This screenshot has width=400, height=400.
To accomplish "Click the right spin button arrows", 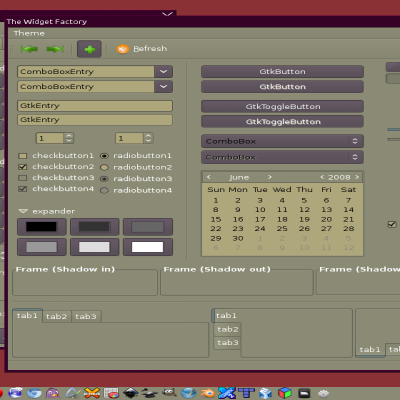I will 148,138.
